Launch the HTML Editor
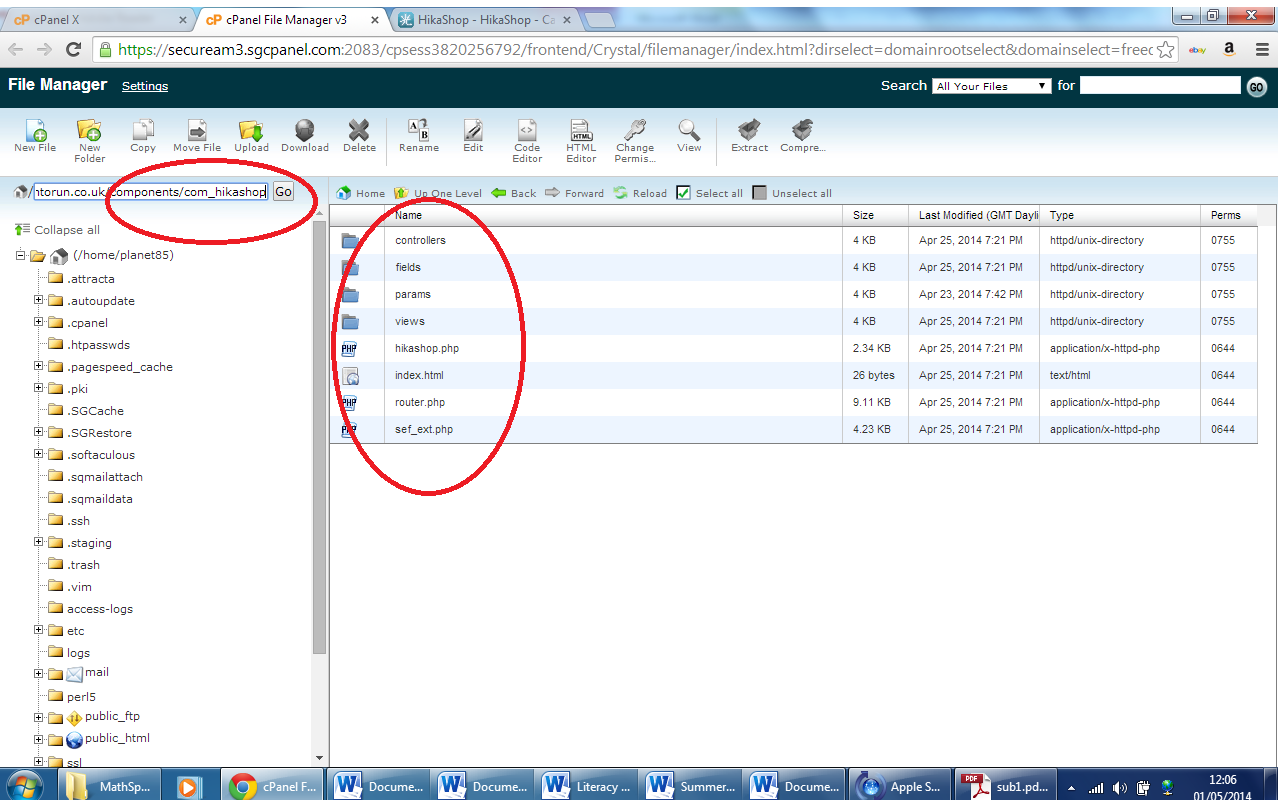Screen dimensions: 1280x800 [581, 130]
